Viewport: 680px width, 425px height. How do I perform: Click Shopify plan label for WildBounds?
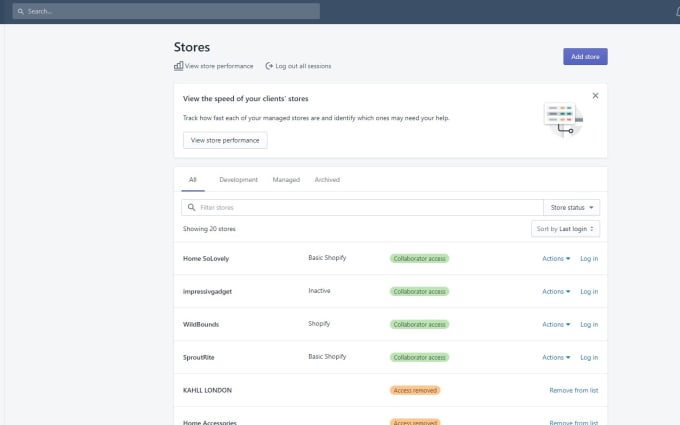tap(319, 324)
